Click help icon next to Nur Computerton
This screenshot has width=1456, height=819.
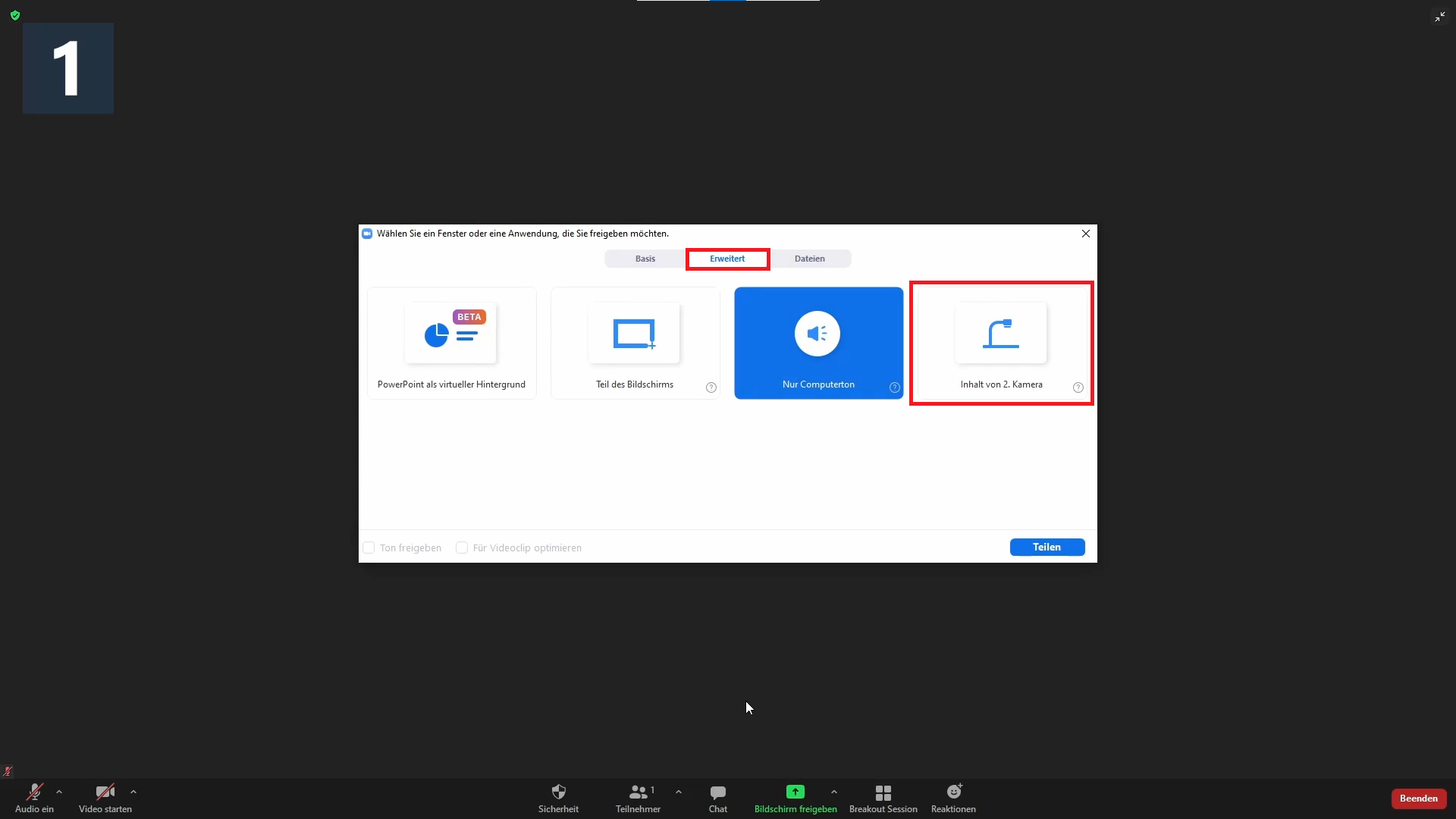[x=894, y=388]
